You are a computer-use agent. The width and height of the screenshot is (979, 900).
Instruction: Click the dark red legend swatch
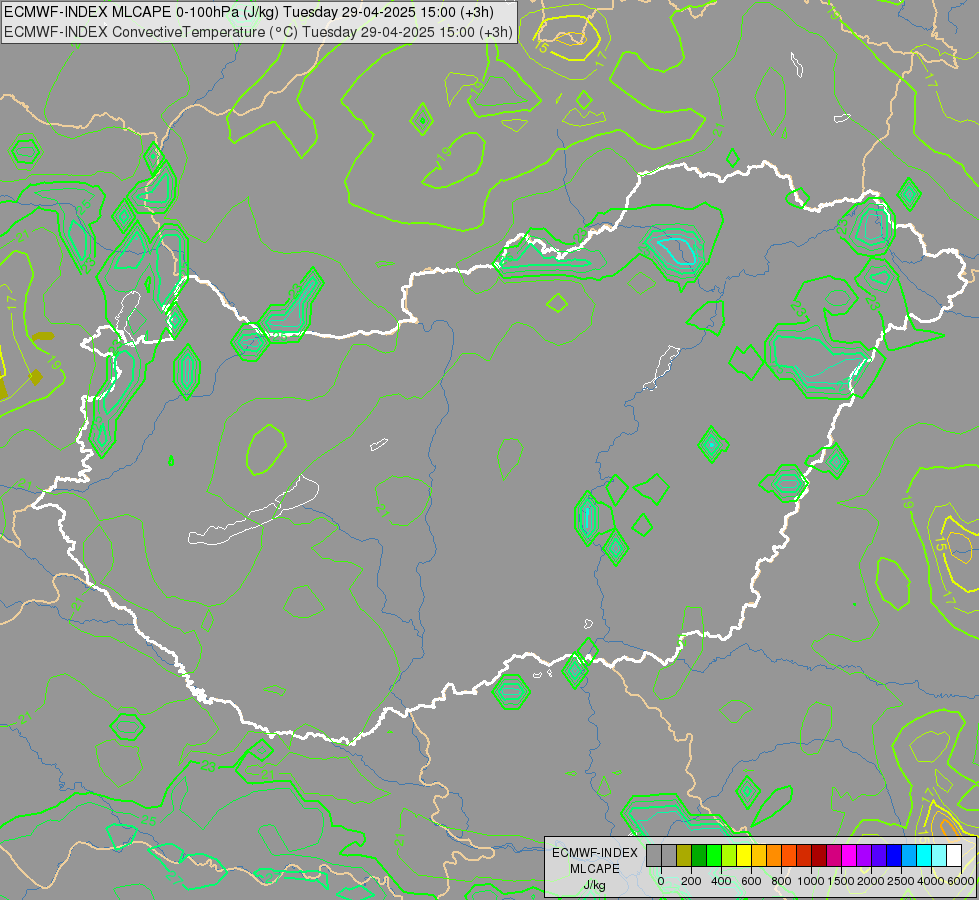point(819,855)
